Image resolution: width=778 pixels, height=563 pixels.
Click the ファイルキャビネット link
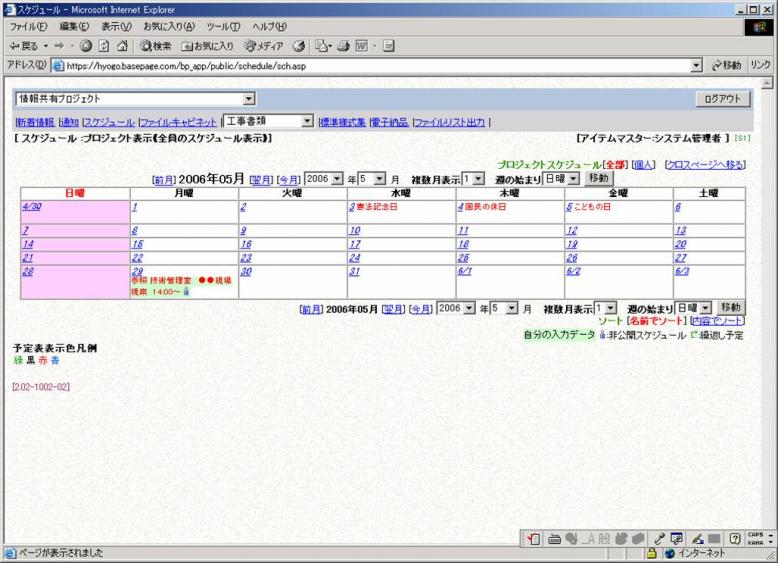click(178, 122)
